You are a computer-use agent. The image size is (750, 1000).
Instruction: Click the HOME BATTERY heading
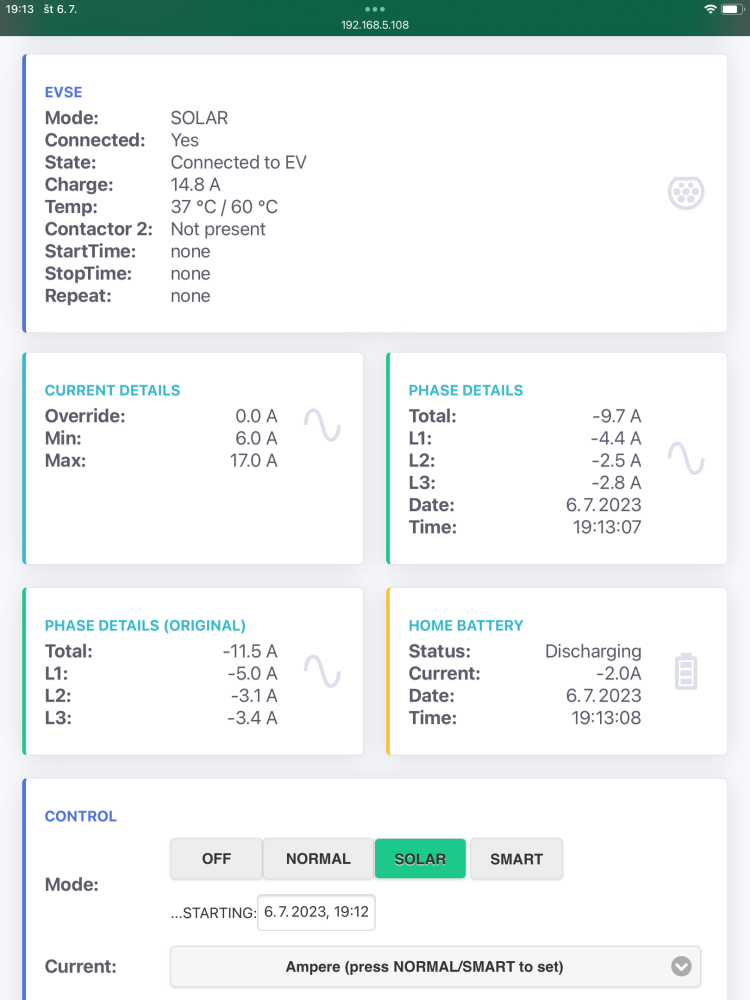click(x=466, y=625)
